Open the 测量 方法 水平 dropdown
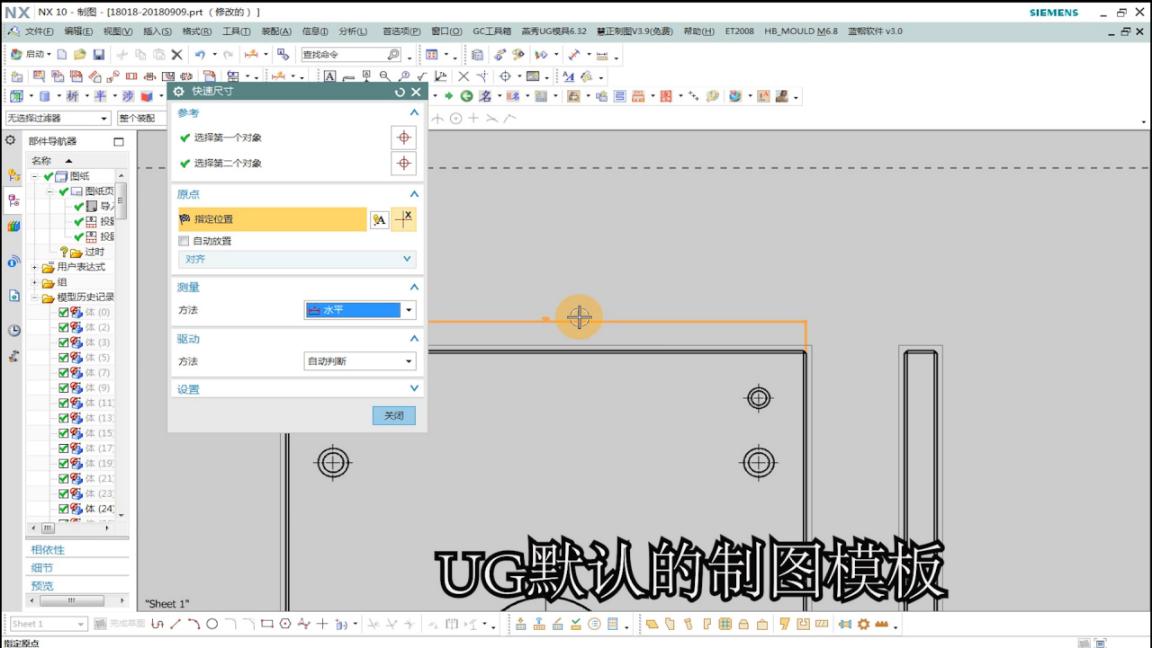Viewport: 1152px width, 648px height. (360, 310)
